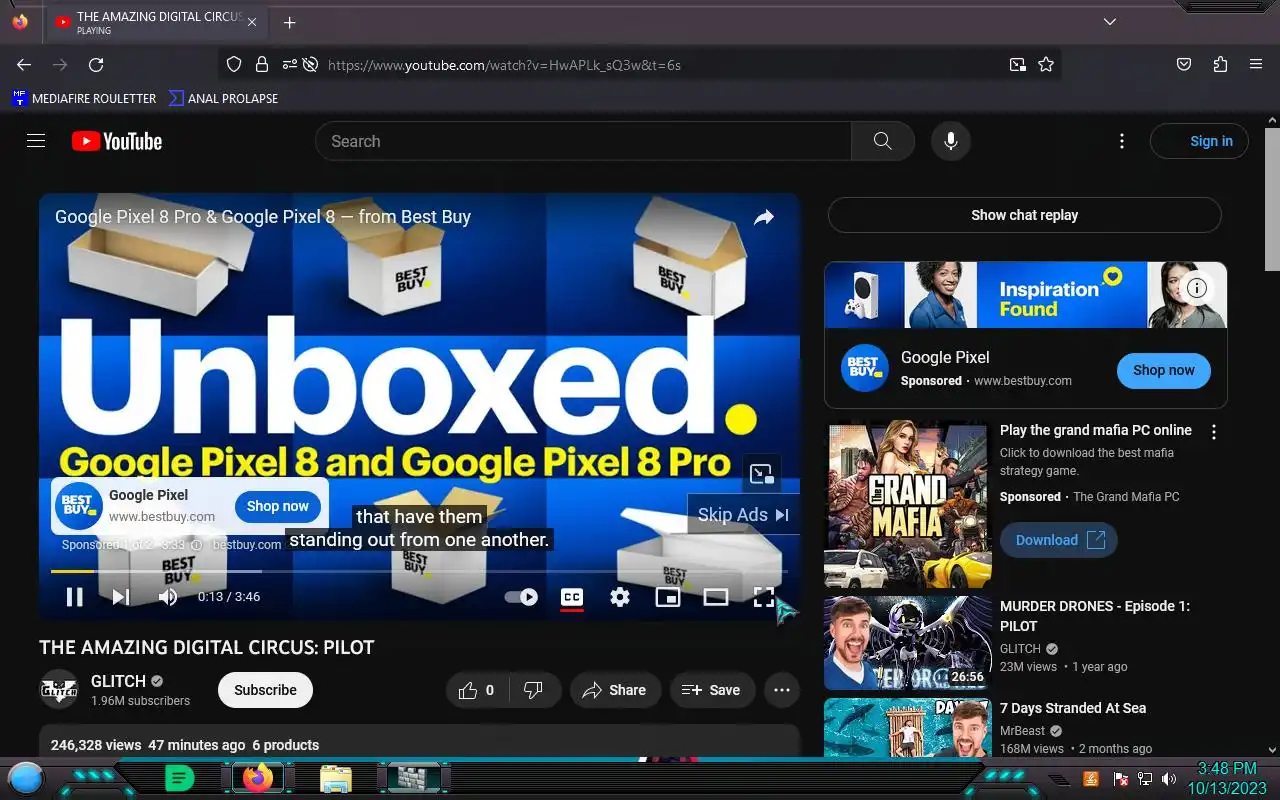Open the GLITCH channel avatar
The image size is (1280, 800).
click(x=59, y=690)
